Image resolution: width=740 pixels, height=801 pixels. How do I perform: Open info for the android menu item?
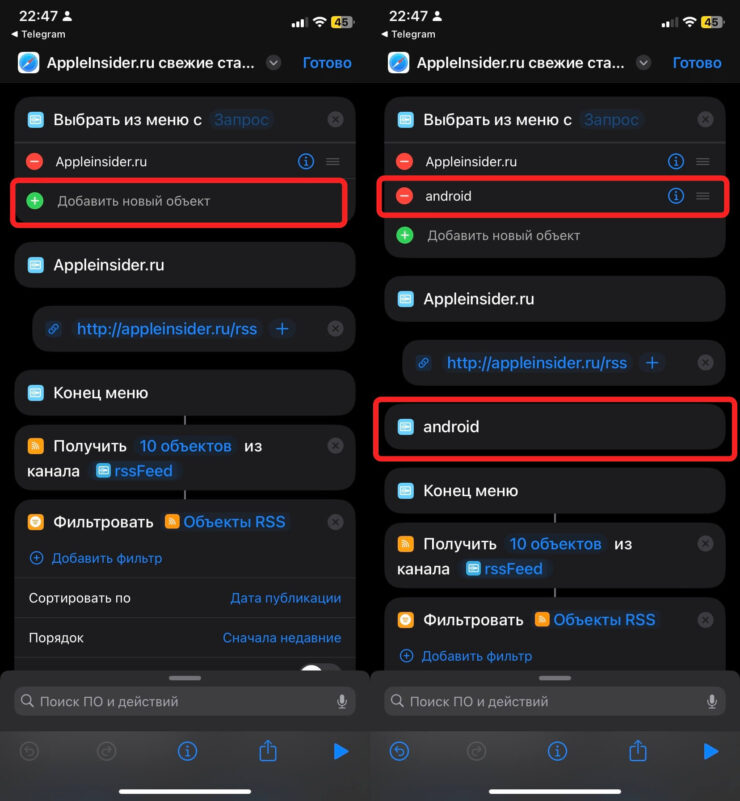click(x=676, y=196)
